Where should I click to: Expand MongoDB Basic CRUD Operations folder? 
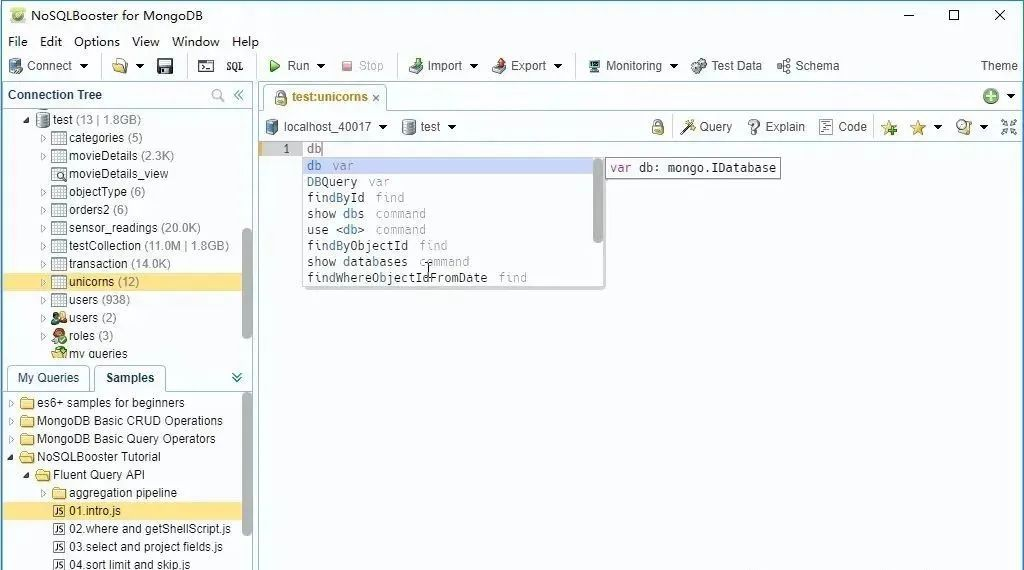11,421
